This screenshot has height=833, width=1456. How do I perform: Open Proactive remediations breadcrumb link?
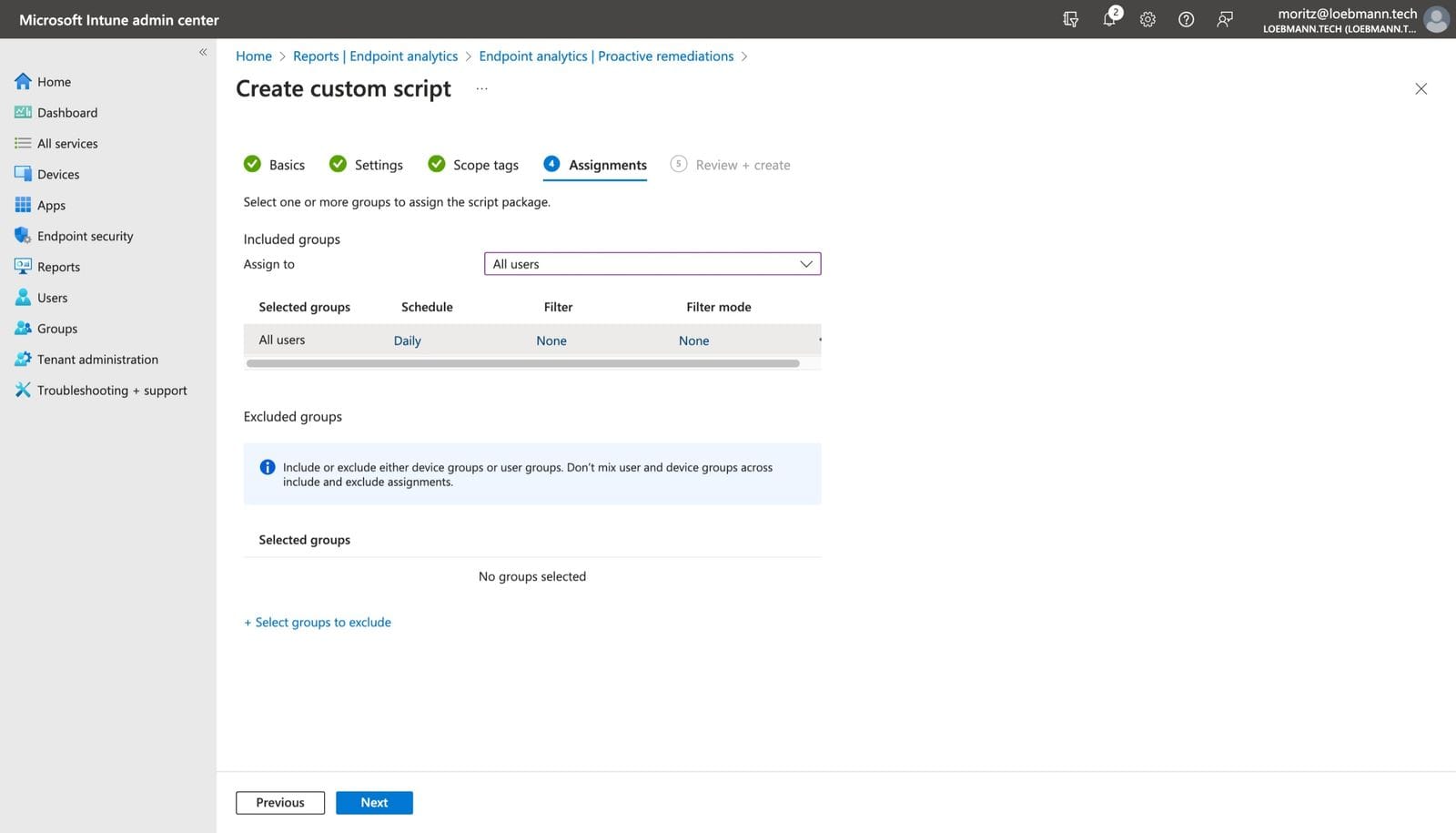tap(606, 56)
